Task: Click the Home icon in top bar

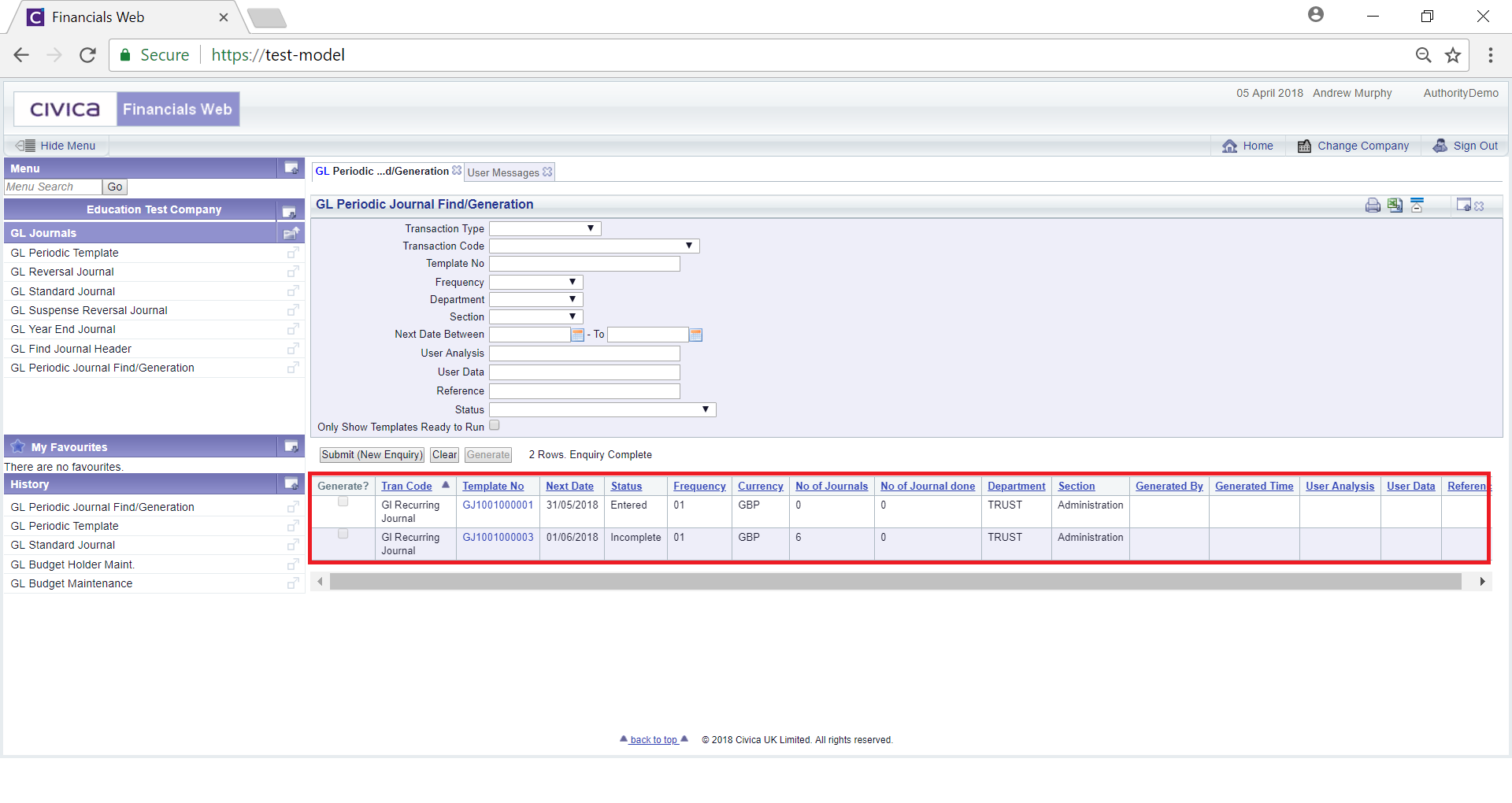Action: pos(1229,146)
